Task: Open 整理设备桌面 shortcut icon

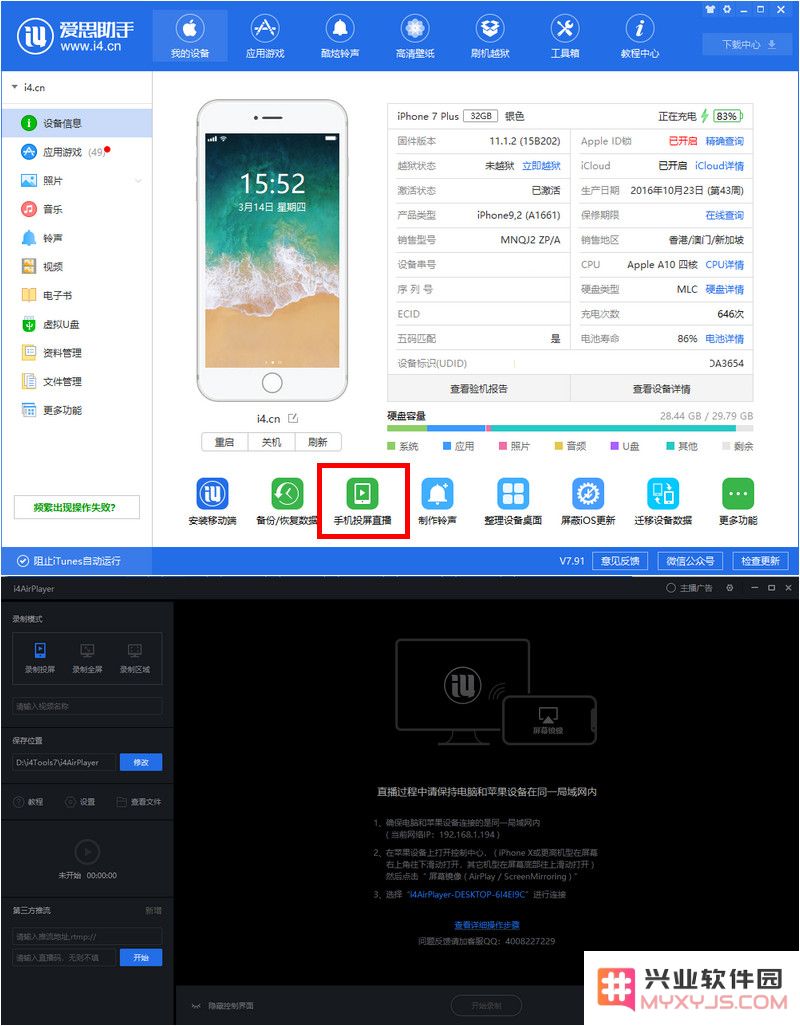Action: point(513,494)
